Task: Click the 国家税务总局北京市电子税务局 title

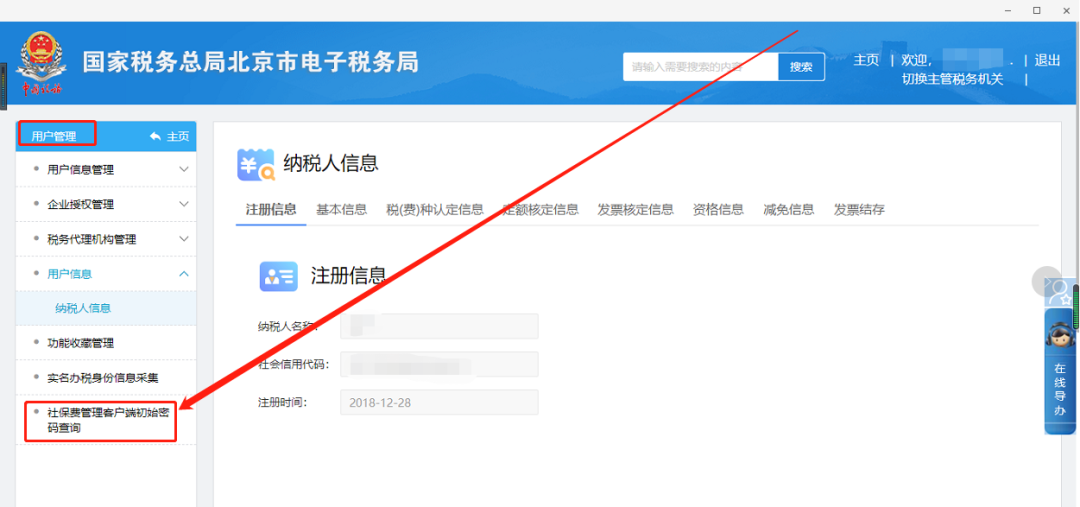Action: [x=251, y=62]
